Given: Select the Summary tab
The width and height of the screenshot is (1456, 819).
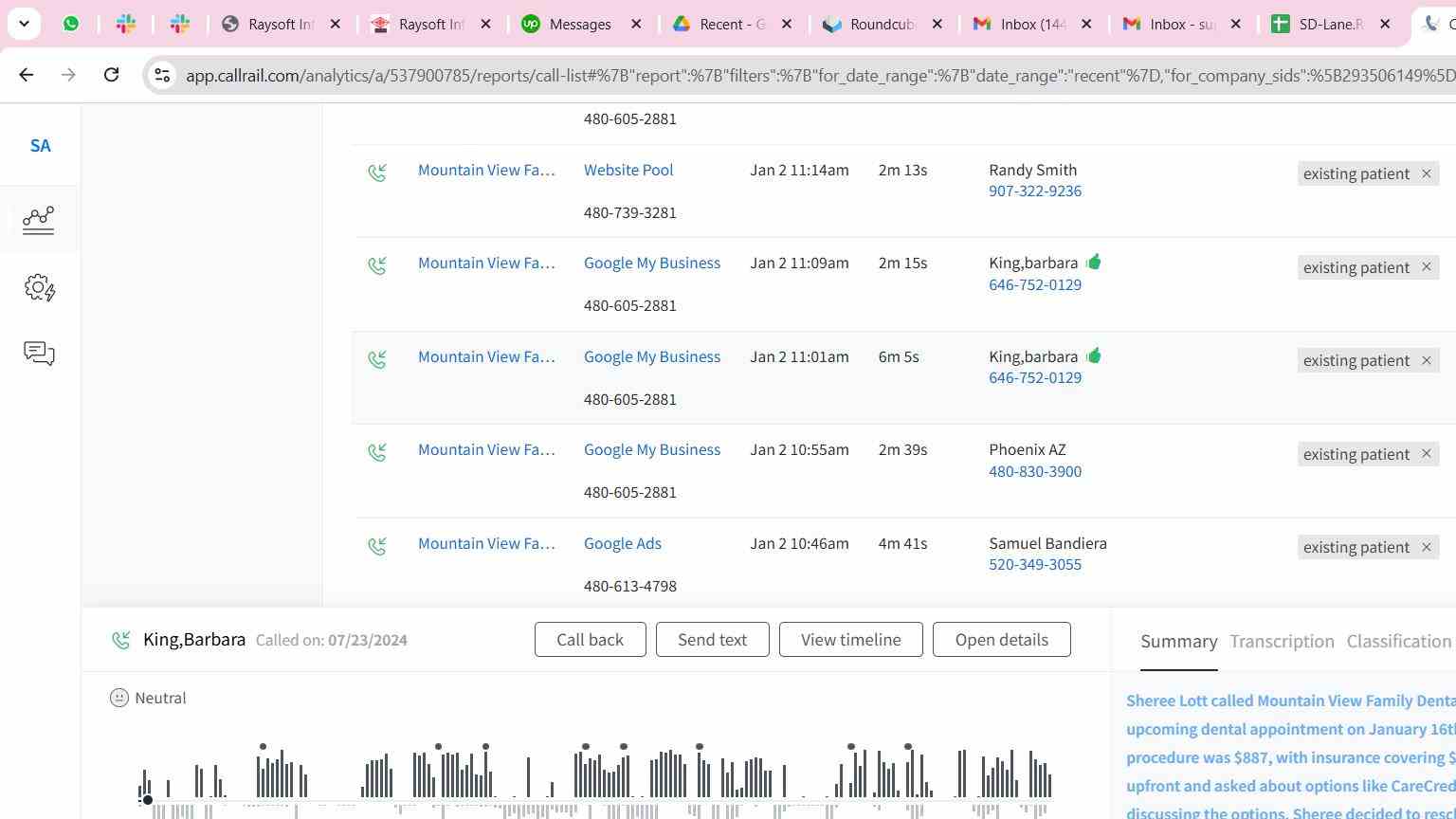Looking at the screenshot, I should point(1178,642).
